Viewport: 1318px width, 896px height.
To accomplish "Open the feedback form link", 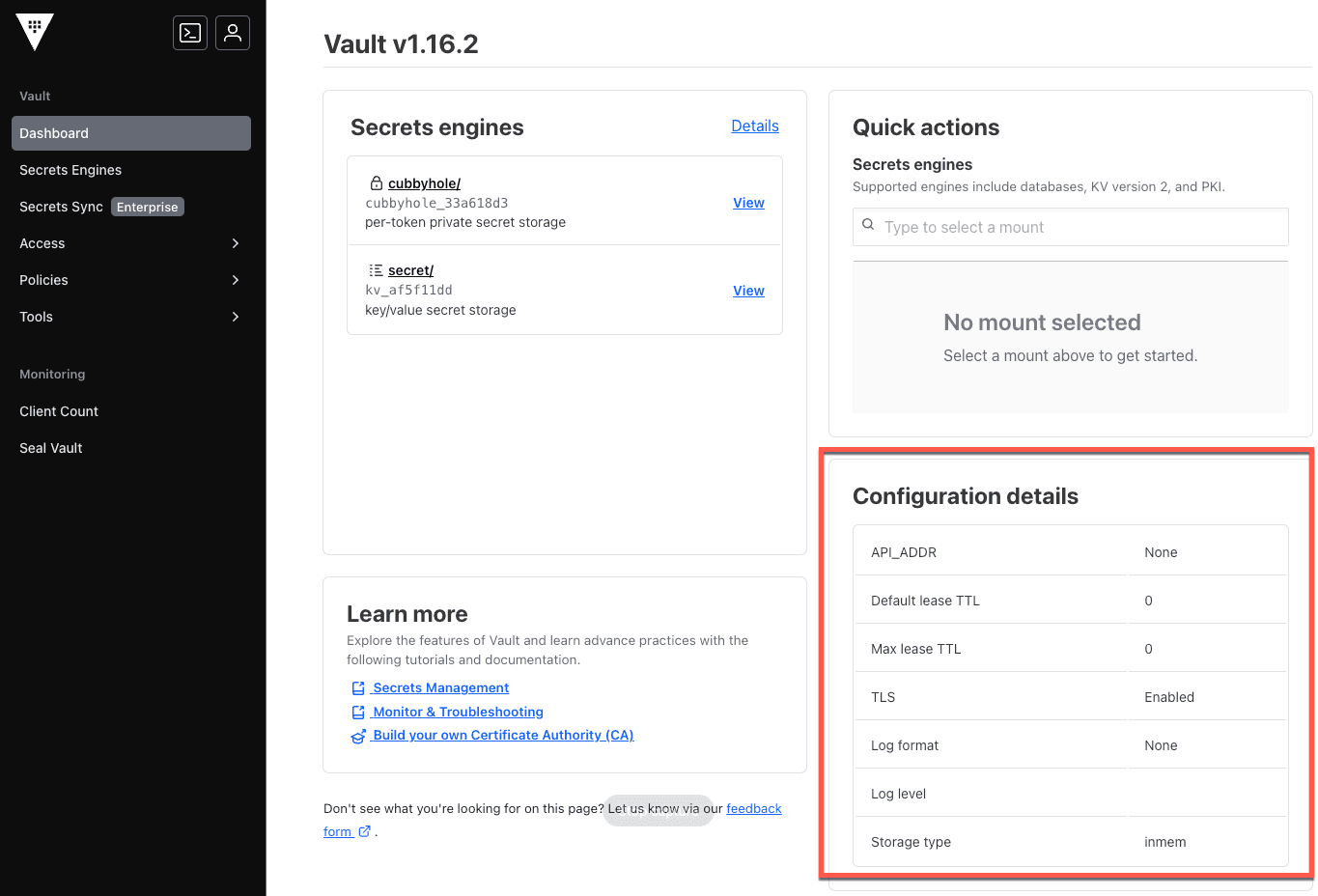I will pyautogui.click(x=754, y=808).
